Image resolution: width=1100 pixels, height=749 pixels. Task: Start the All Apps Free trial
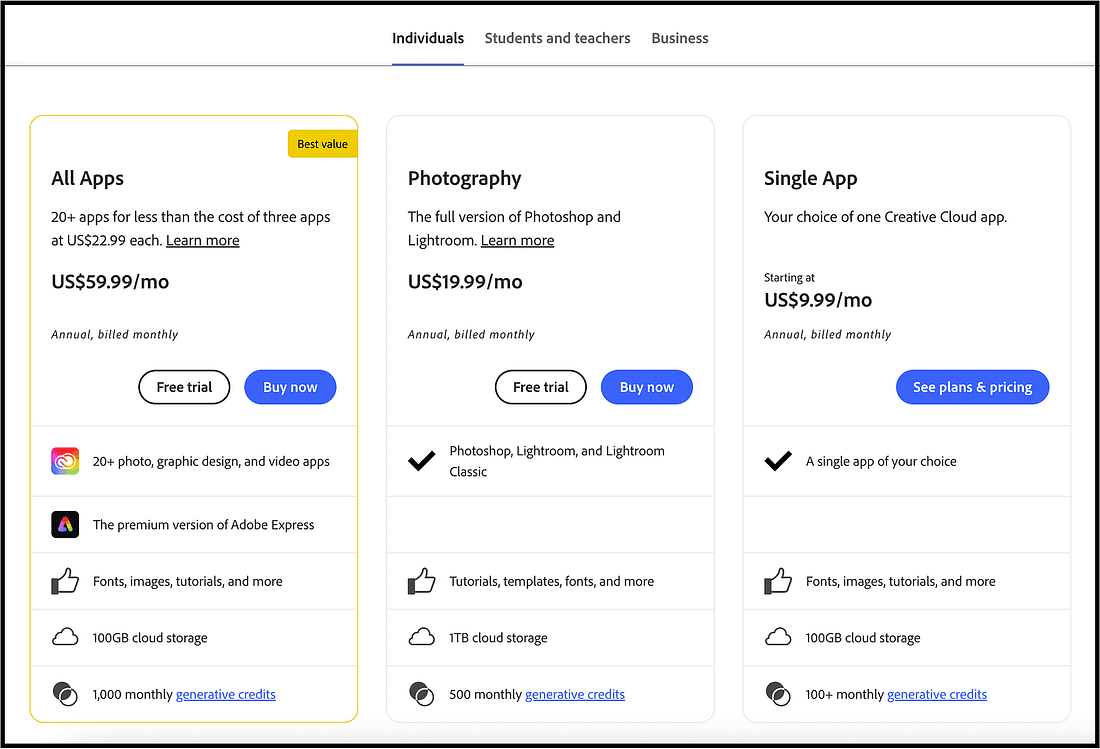[185, 387]
